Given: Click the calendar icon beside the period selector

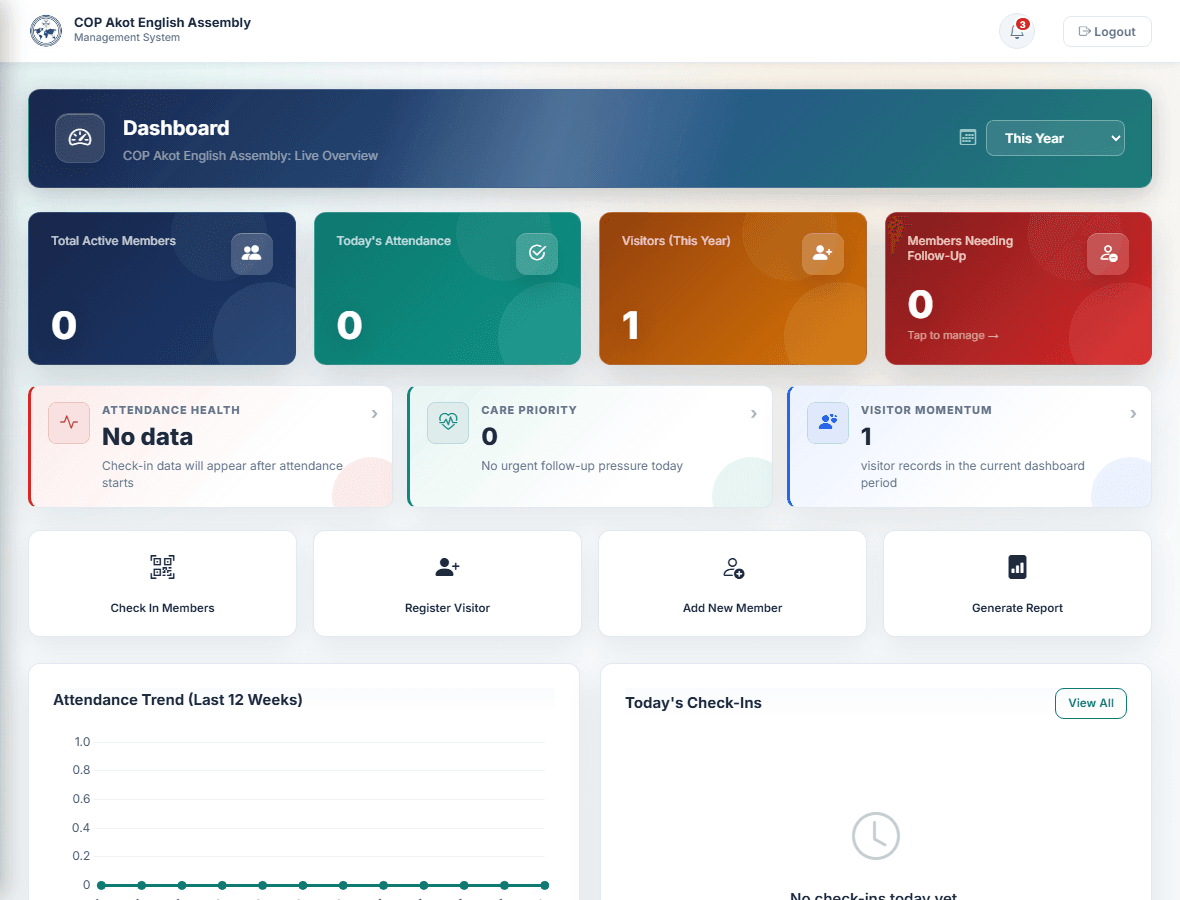Looking at the screenshot, I should [968, 137].
